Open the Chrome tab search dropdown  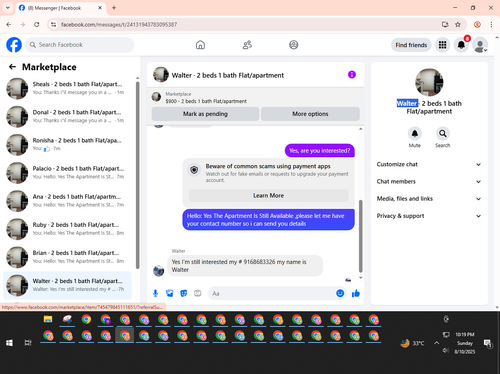click(x=8, y=8)
